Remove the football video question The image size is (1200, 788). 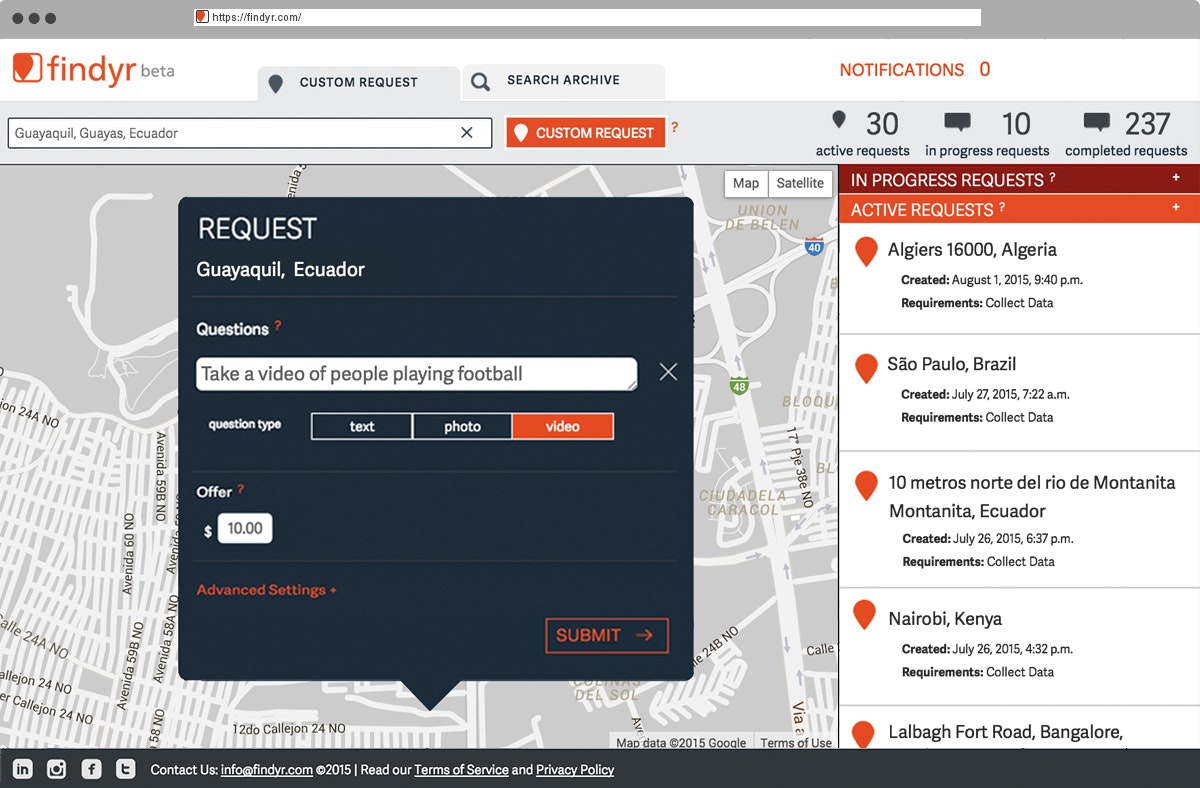click(669, 372)
